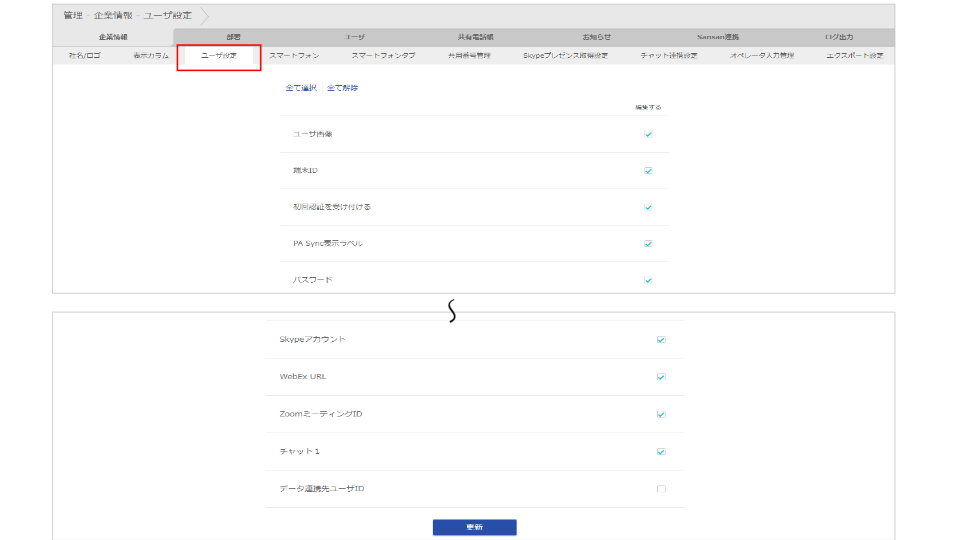Screen dimensions: 960x540
Task: Click the 全て選択 link
Action: pos(301,88)
